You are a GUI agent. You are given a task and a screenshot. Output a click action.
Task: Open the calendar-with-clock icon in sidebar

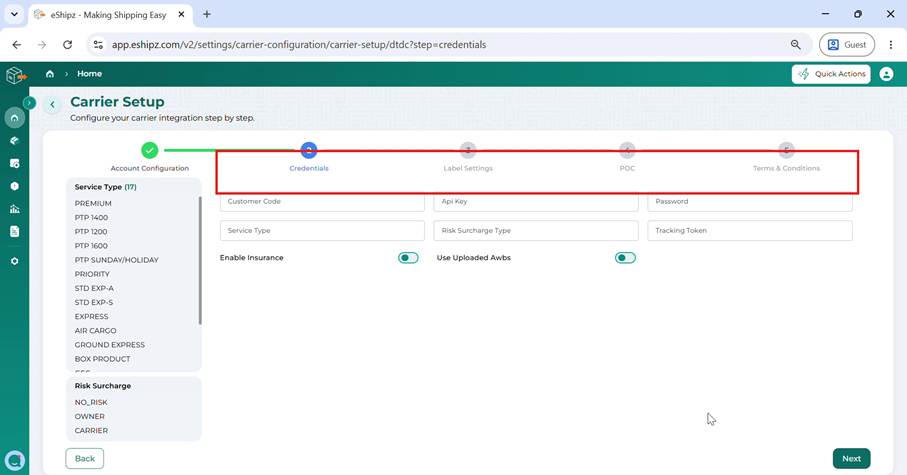tap(14, 163)
